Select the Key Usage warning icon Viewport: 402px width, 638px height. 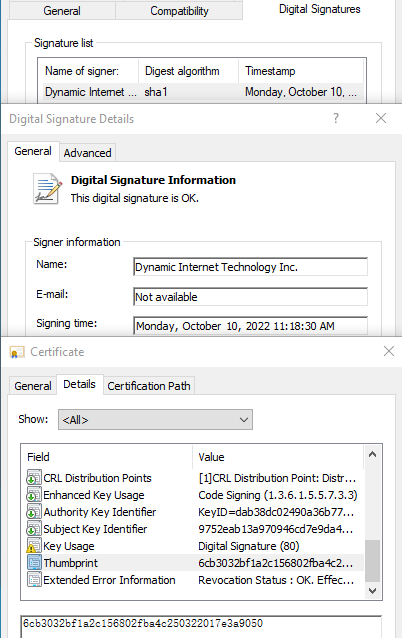click(34, 546)
